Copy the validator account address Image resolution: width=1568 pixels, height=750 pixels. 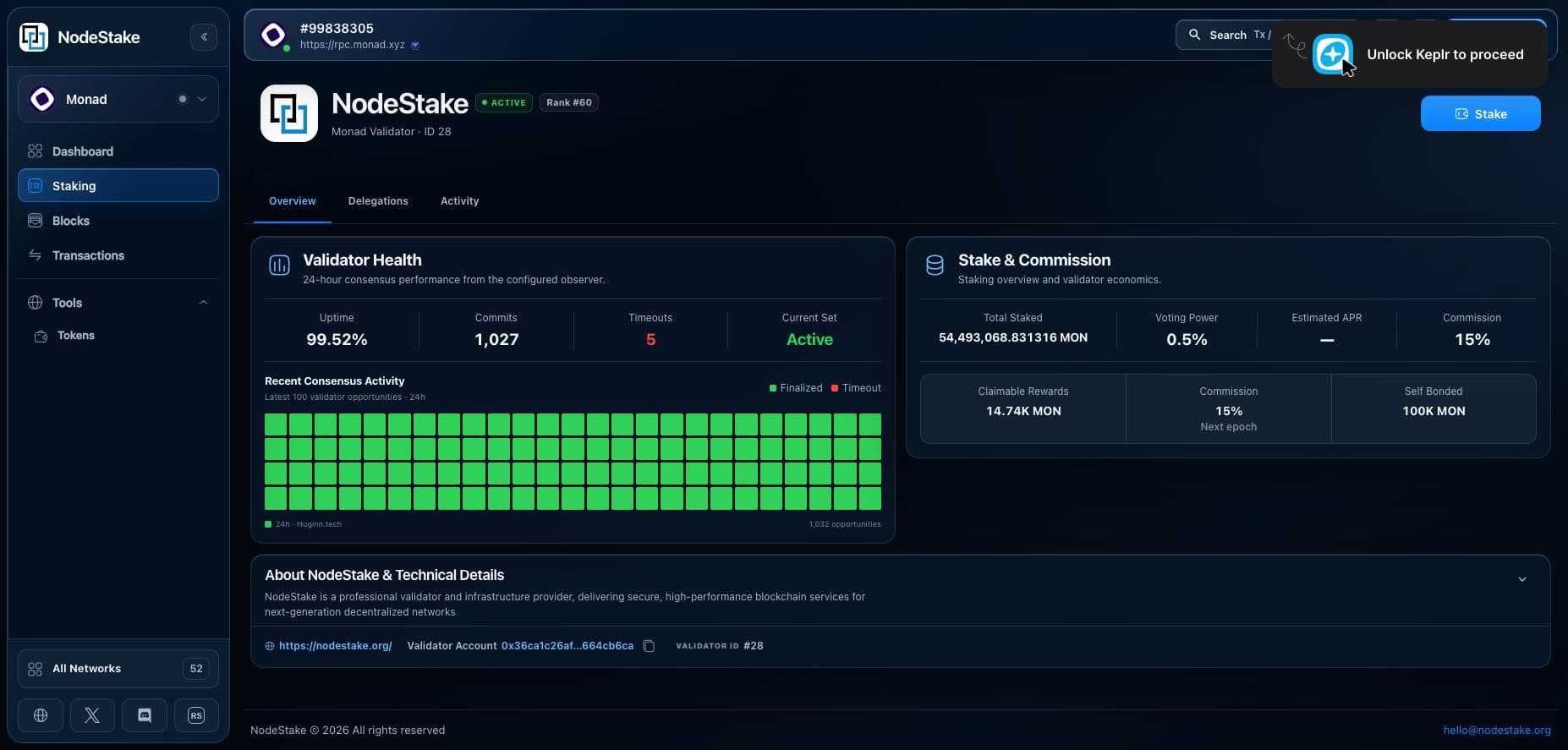coord(649,646)
